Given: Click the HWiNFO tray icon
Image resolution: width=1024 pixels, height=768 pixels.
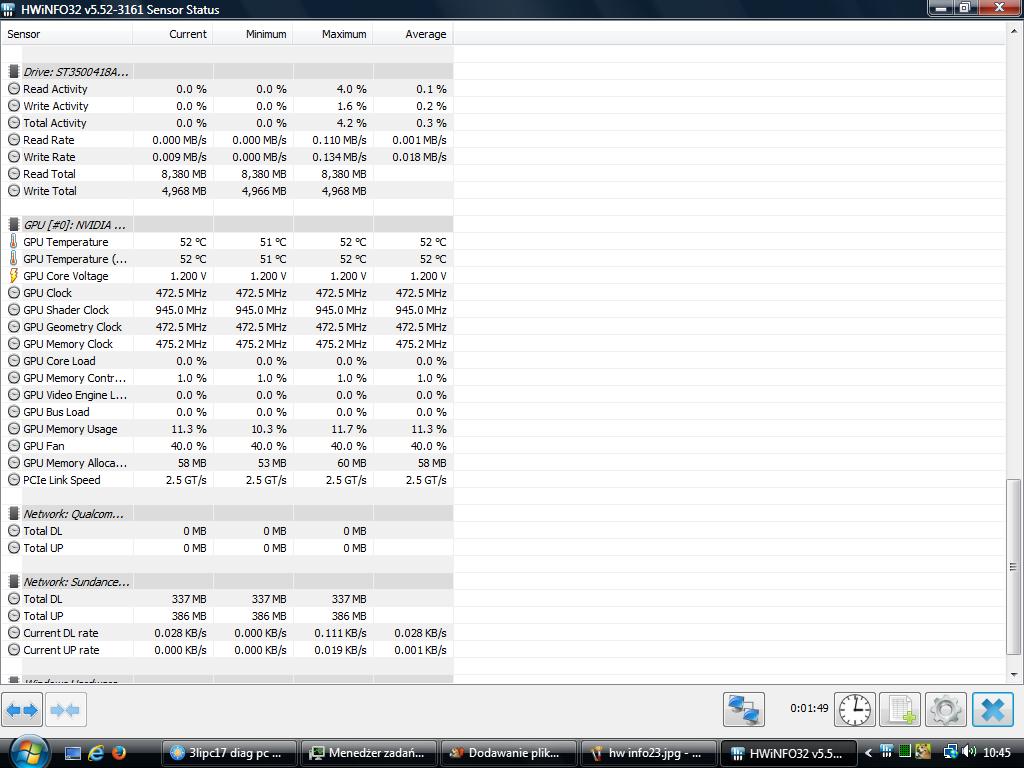Looking at the screenshot, I should pos(886,752).
